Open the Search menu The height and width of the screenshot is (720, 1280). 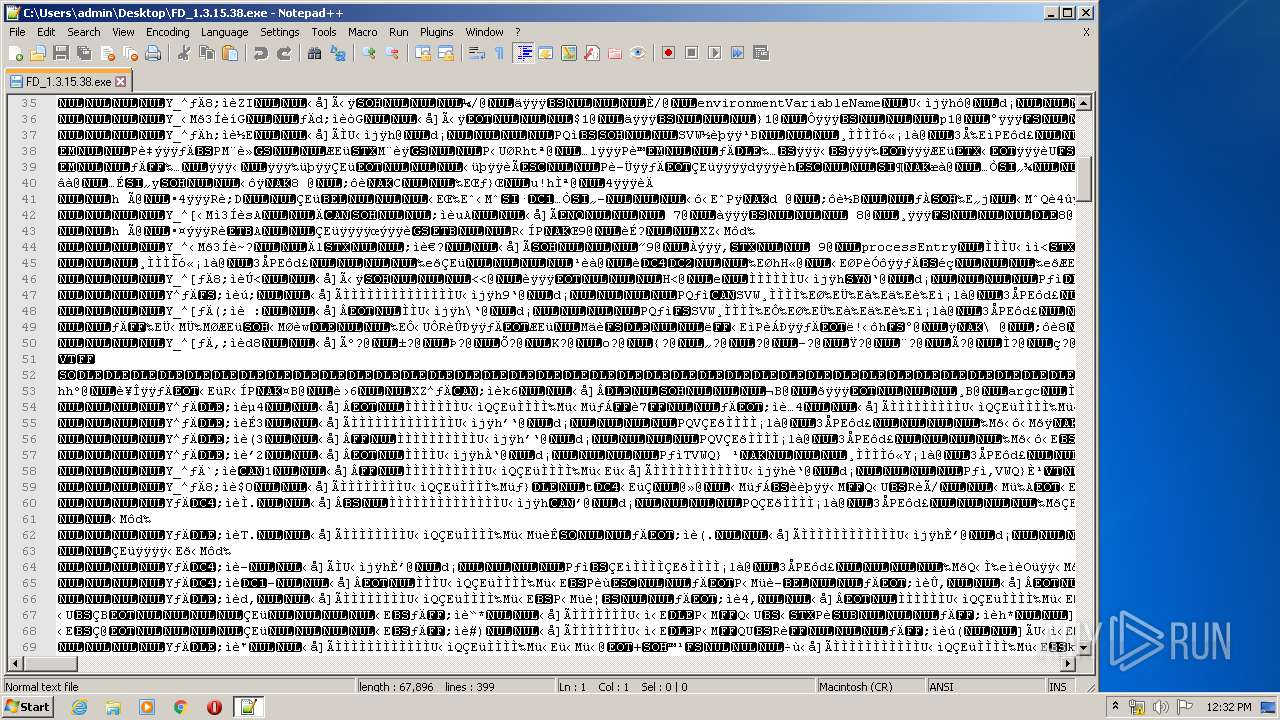pos(84,32)
